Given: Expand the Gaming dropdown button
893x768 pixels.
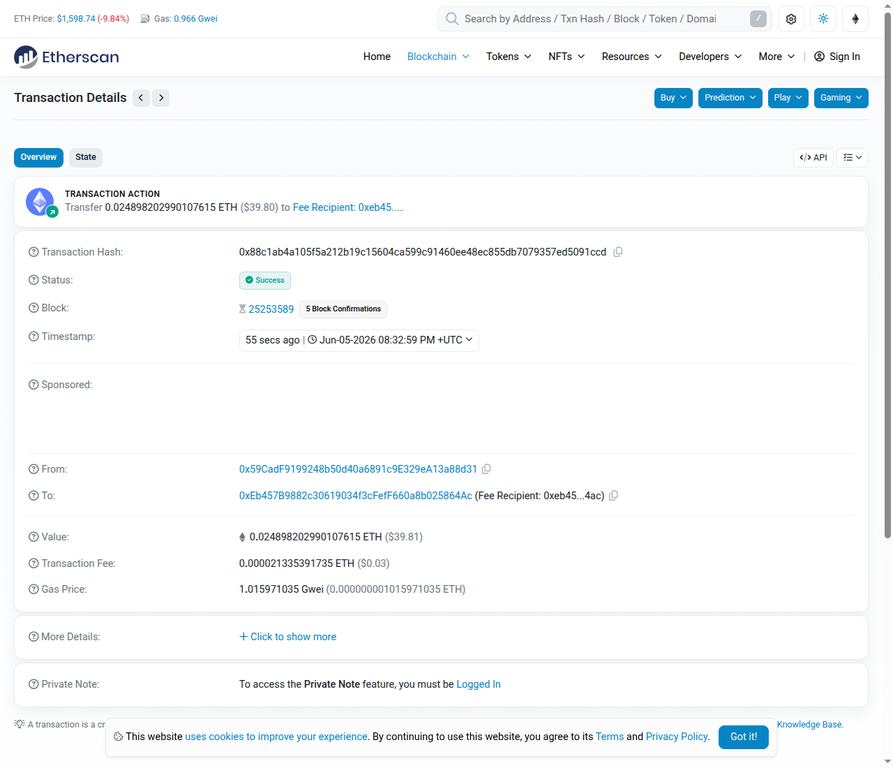Looking at the screenshot, I should [x=841, y=98].
